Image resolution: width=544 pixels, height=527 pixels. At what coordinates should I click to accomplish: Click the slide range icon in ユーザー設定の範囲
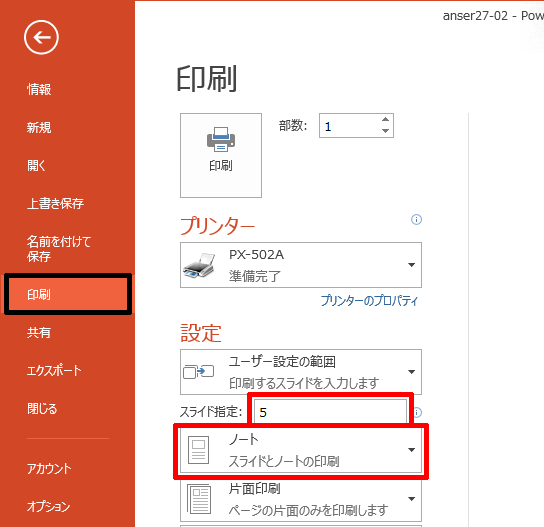198,372
